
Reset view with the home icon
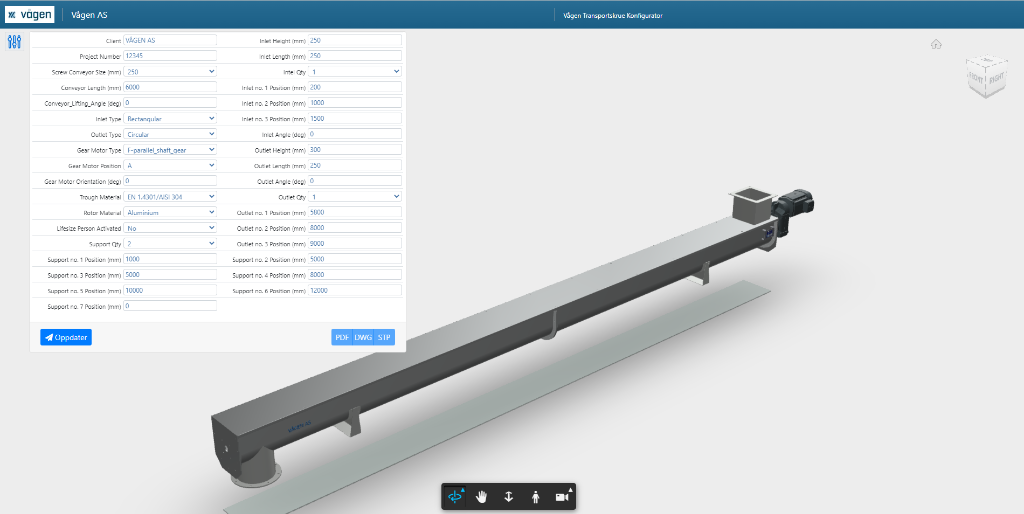[936, 44]
